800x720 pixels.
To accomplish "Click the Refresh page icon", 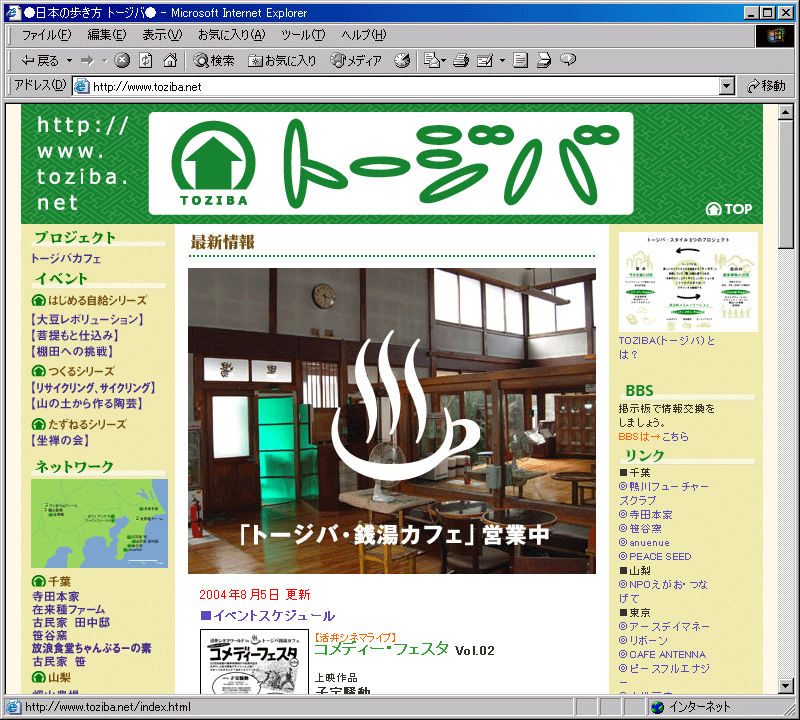I will click(x=146, y=60).
